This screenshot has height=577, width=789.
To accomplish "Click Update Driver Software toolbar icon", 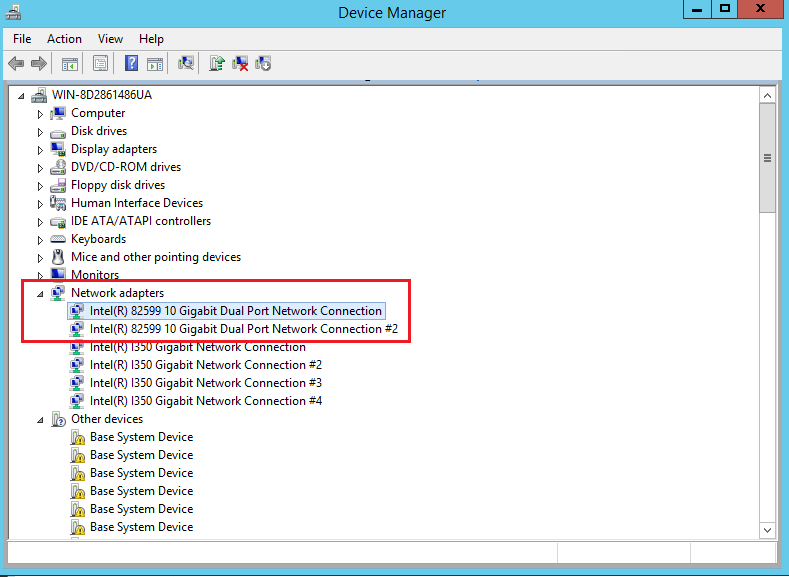I will click(x=217, y=63).
